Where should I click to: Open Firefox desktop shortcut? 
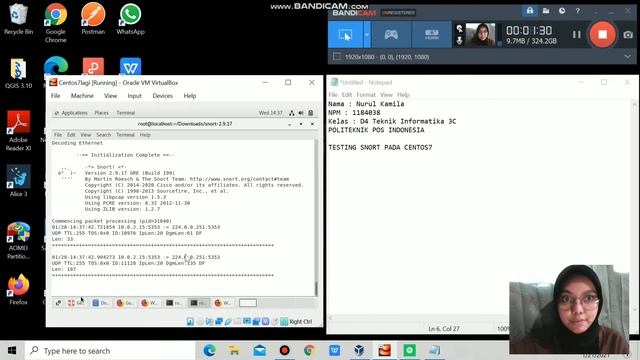18,290
